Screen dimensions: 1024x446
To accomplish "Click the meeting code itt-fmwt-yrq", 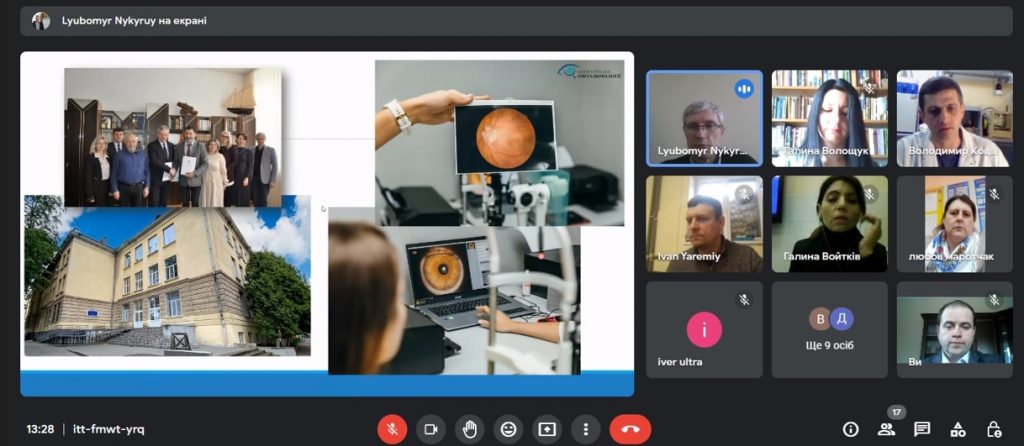I will [109, 429].
